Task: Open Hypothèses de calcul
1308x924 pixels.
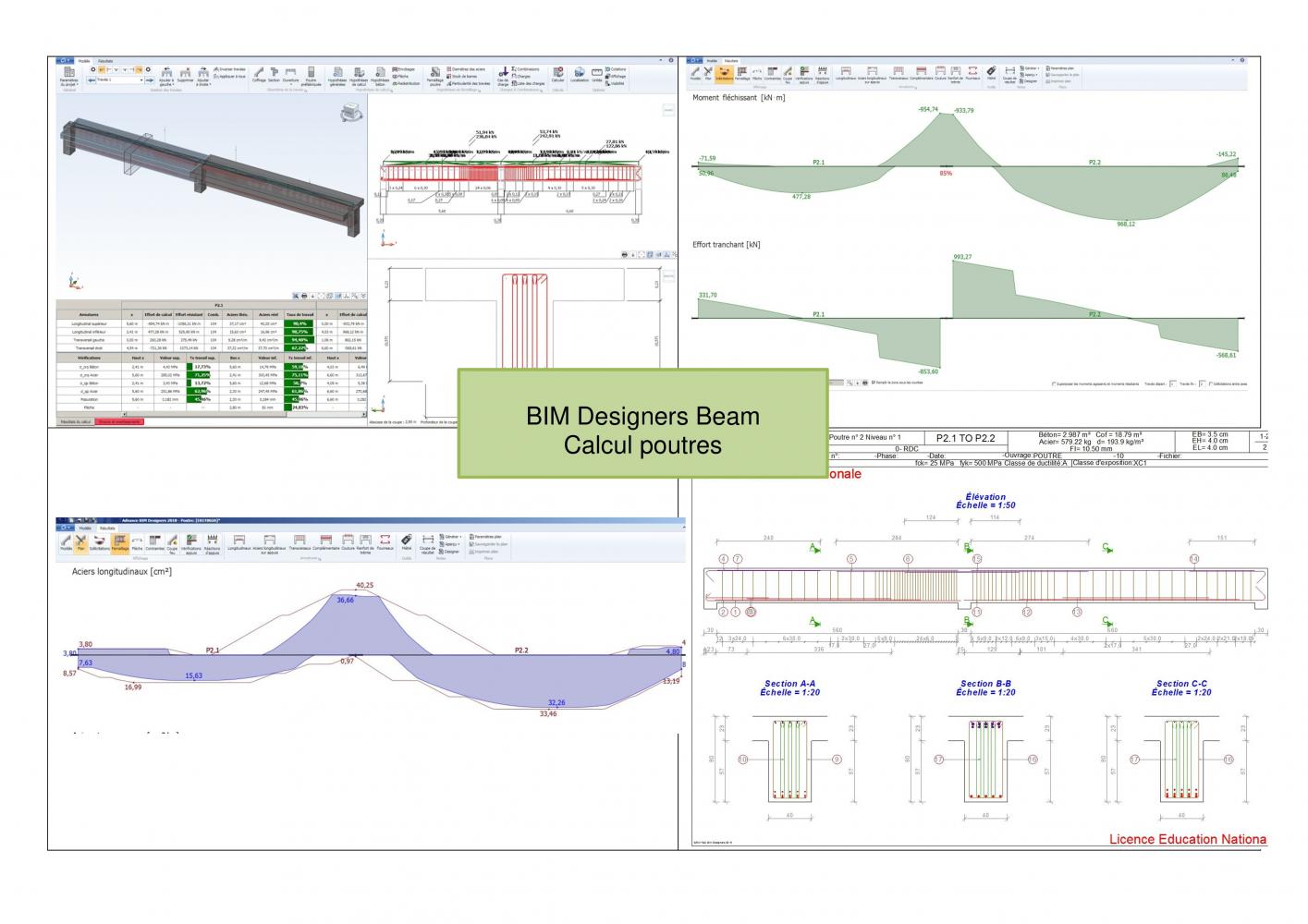Action: 359,76
